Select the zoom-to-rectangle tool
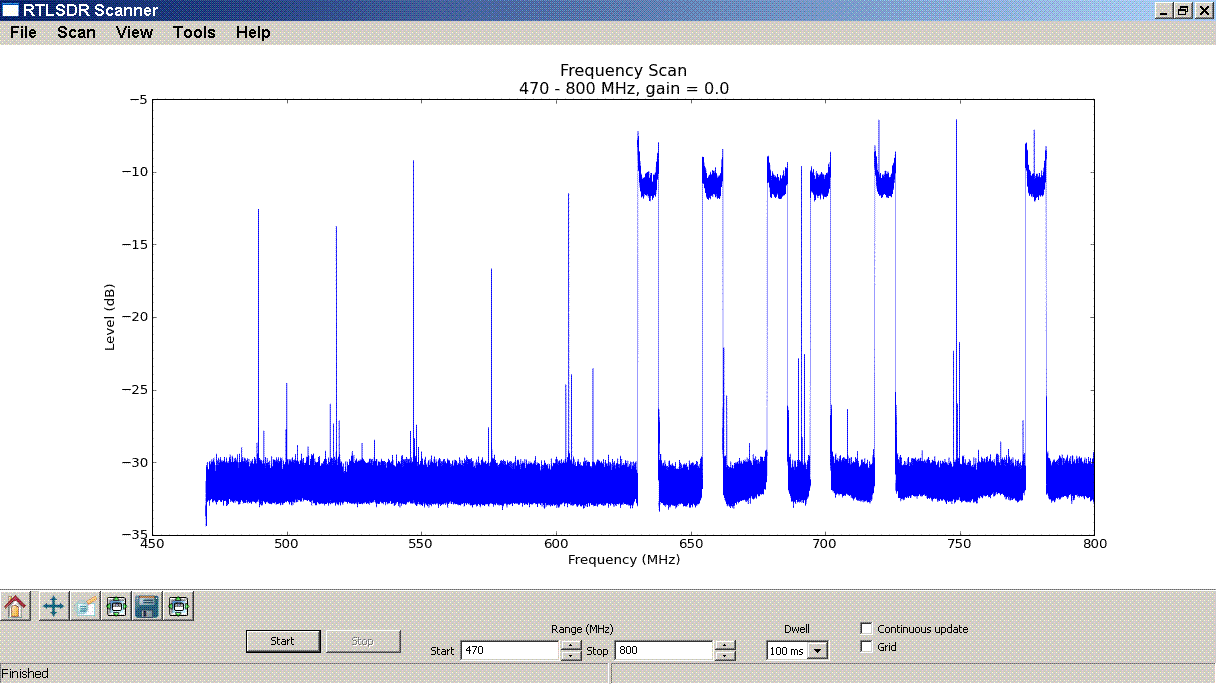 coord(85,606)
